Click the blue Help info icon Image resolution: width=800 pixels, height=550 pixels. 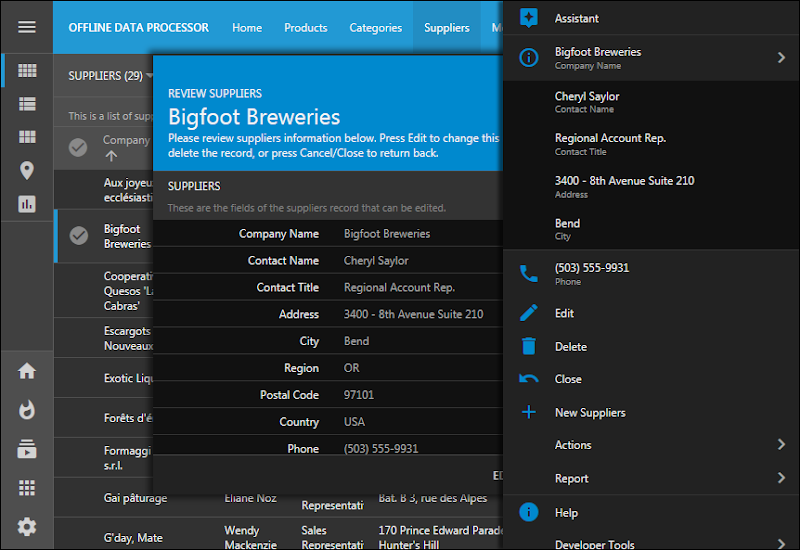tap(529, 512)
